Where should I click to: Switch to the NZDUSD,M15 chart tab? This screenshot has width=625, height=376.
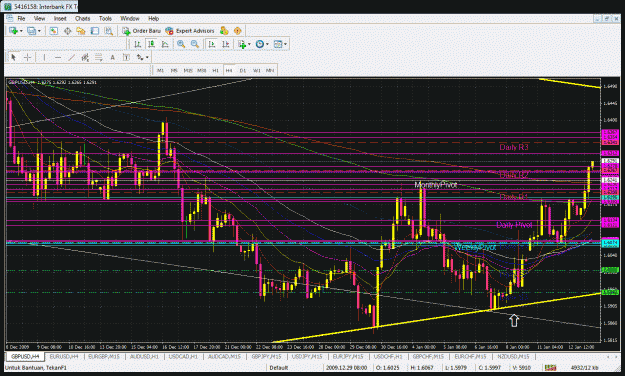(x=513, y=356)
